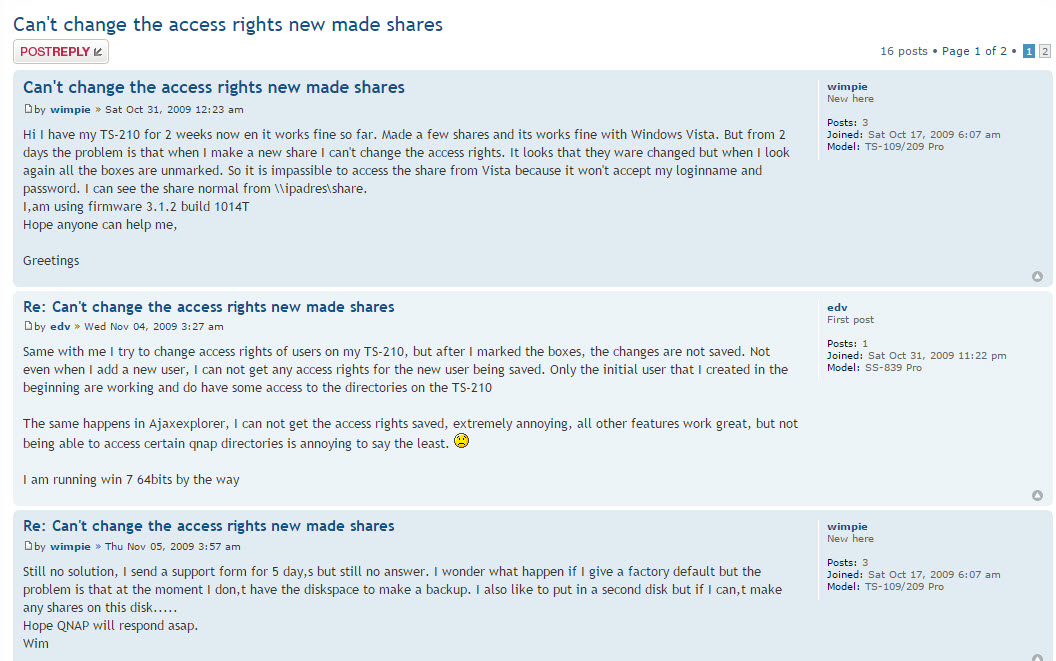The height and width of the screenshot is (661, 1056).
Task: View wimpie profile in third post sidebar
Action: click(x=847, y=526)
